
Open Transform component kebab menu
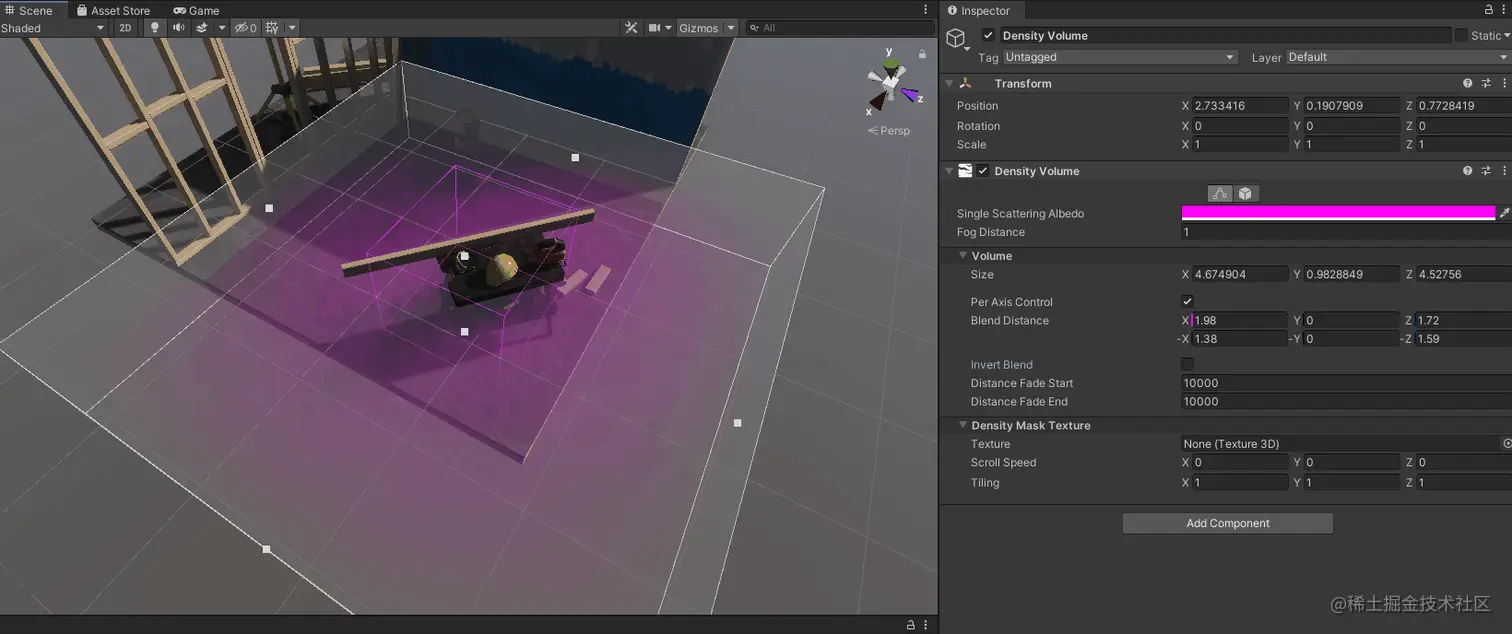pos(1503,84)
